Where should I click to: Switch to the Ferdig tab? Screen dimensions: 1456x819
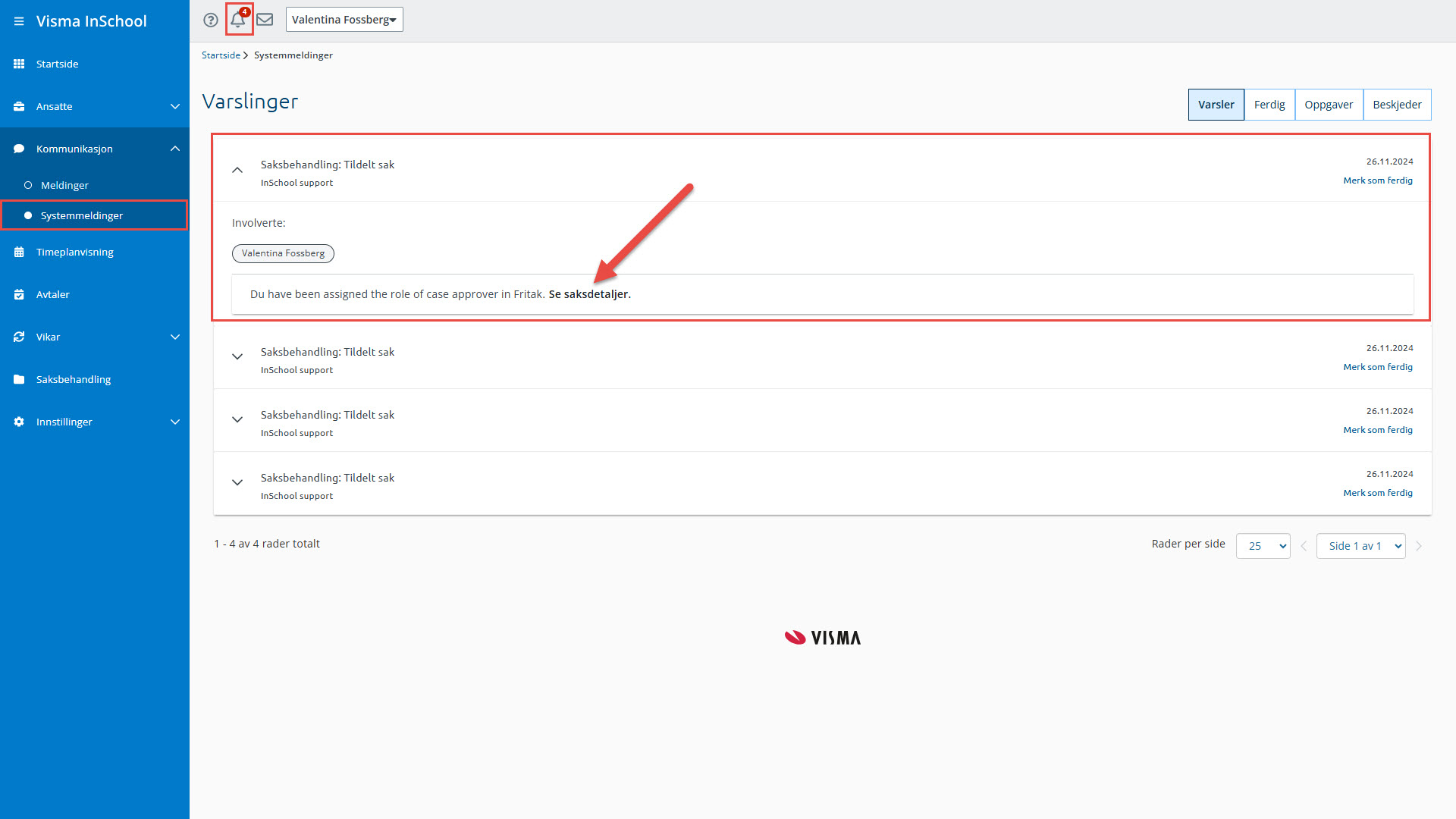click(1269, 105)
